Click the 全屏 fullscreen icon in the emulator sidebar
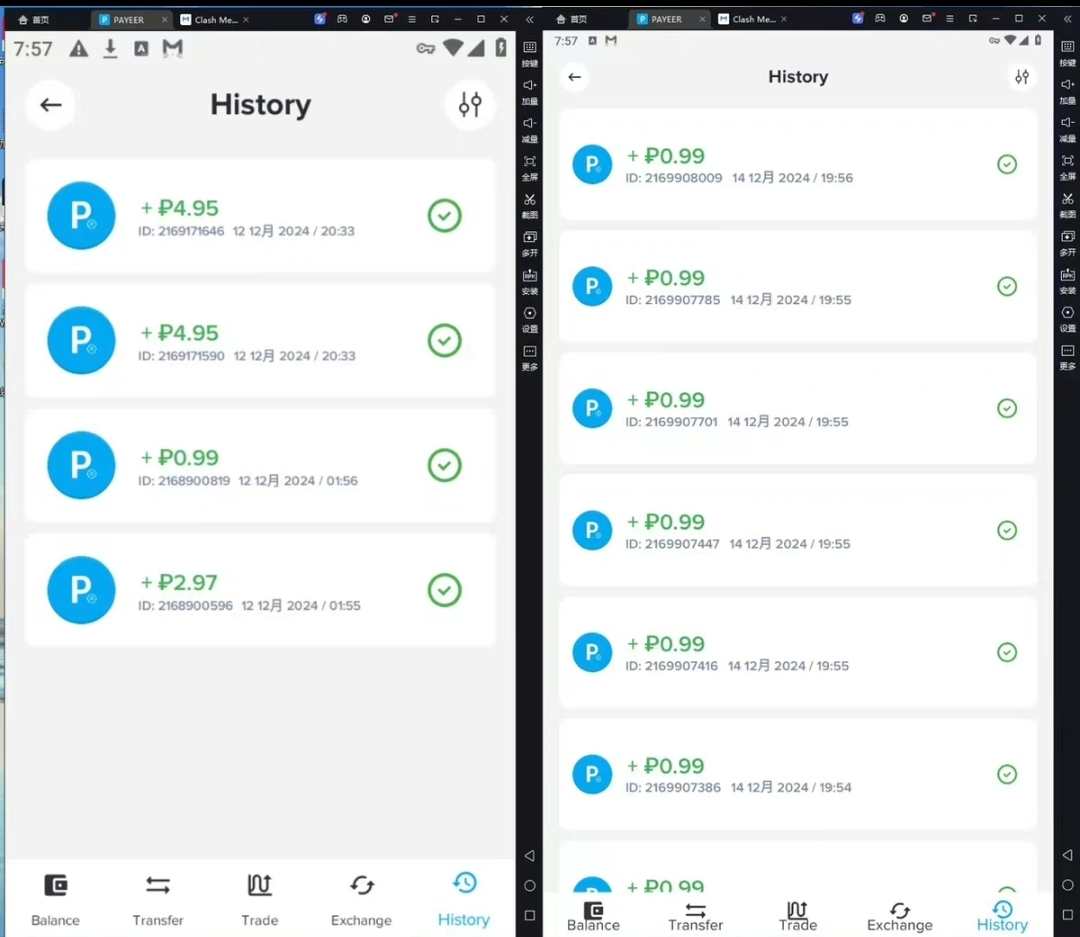The width and height of the screenshot is (1080, 937). 530,162
